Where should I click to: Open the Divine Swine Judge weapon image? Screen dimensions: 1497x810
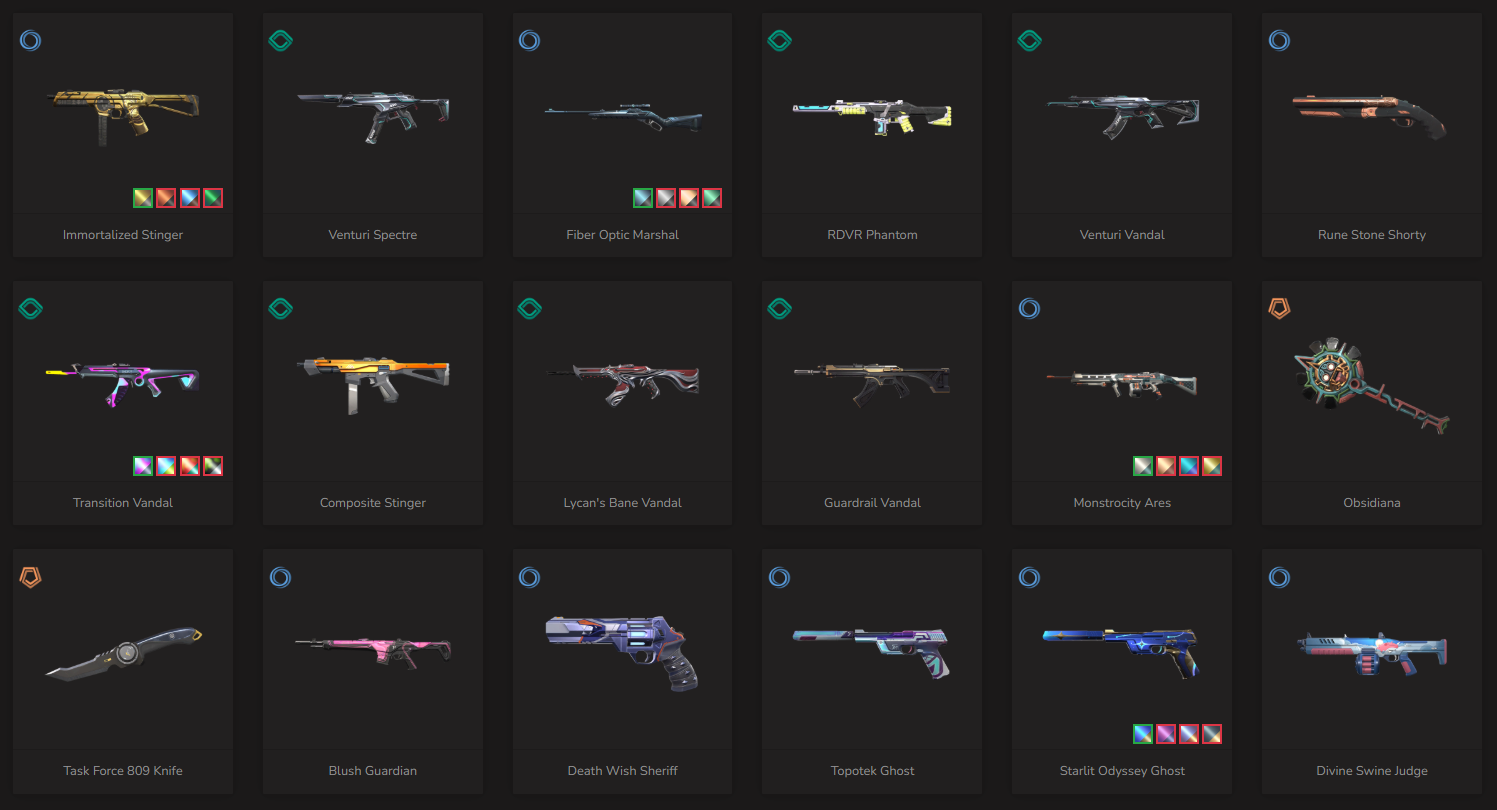click(x=1372, y=653)
